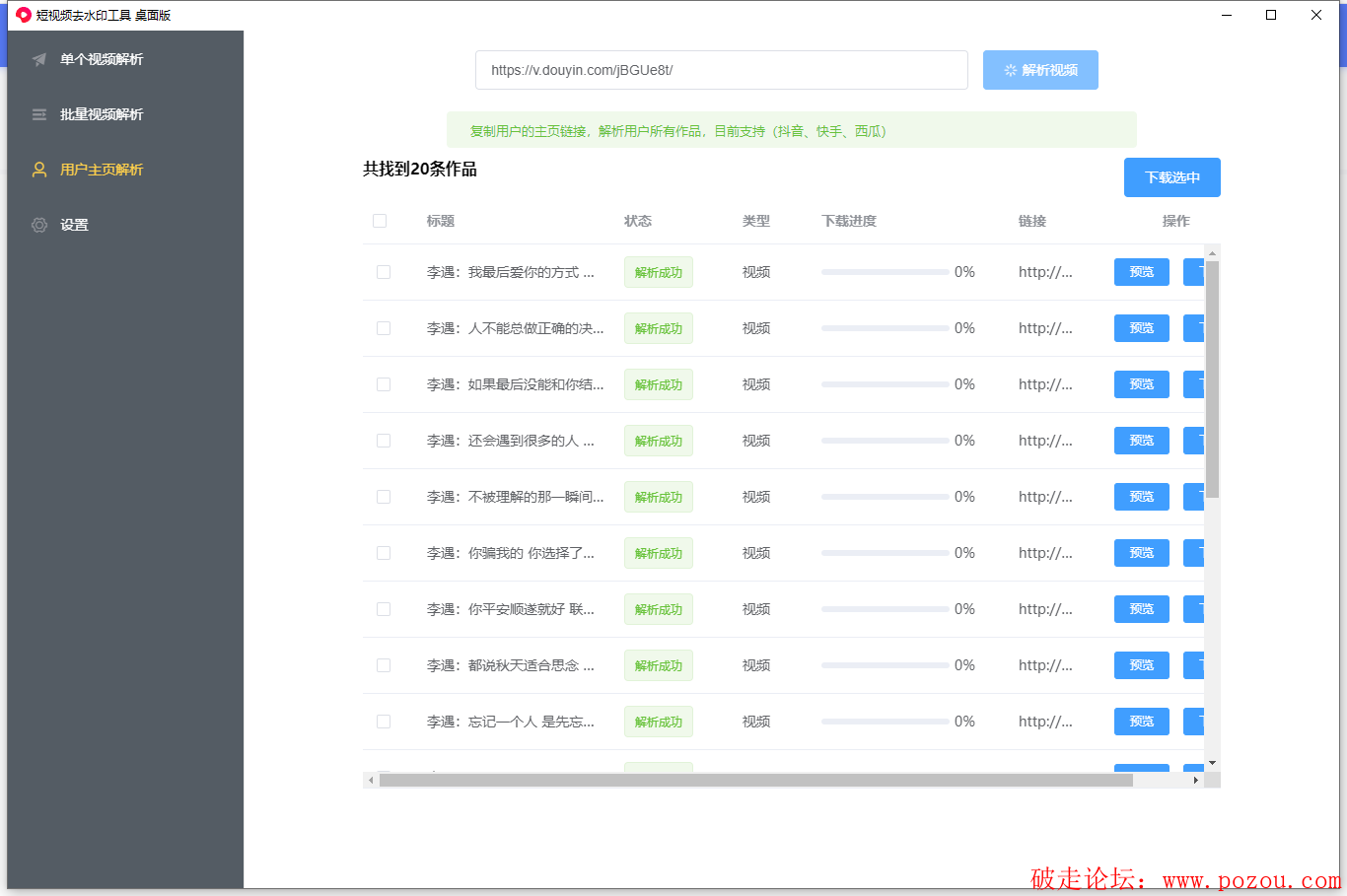Click progress bar of 不被理解的那一瞬间 row

(886, 497)
